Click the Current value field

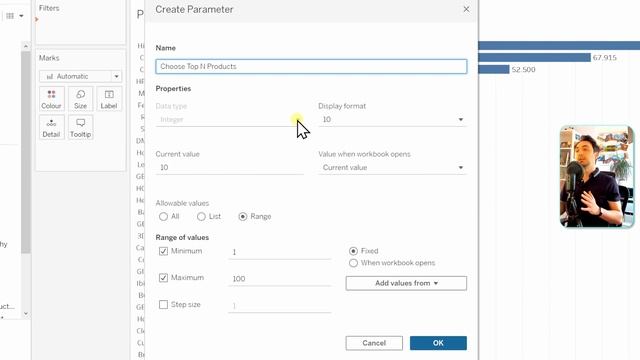pos(229,168)
